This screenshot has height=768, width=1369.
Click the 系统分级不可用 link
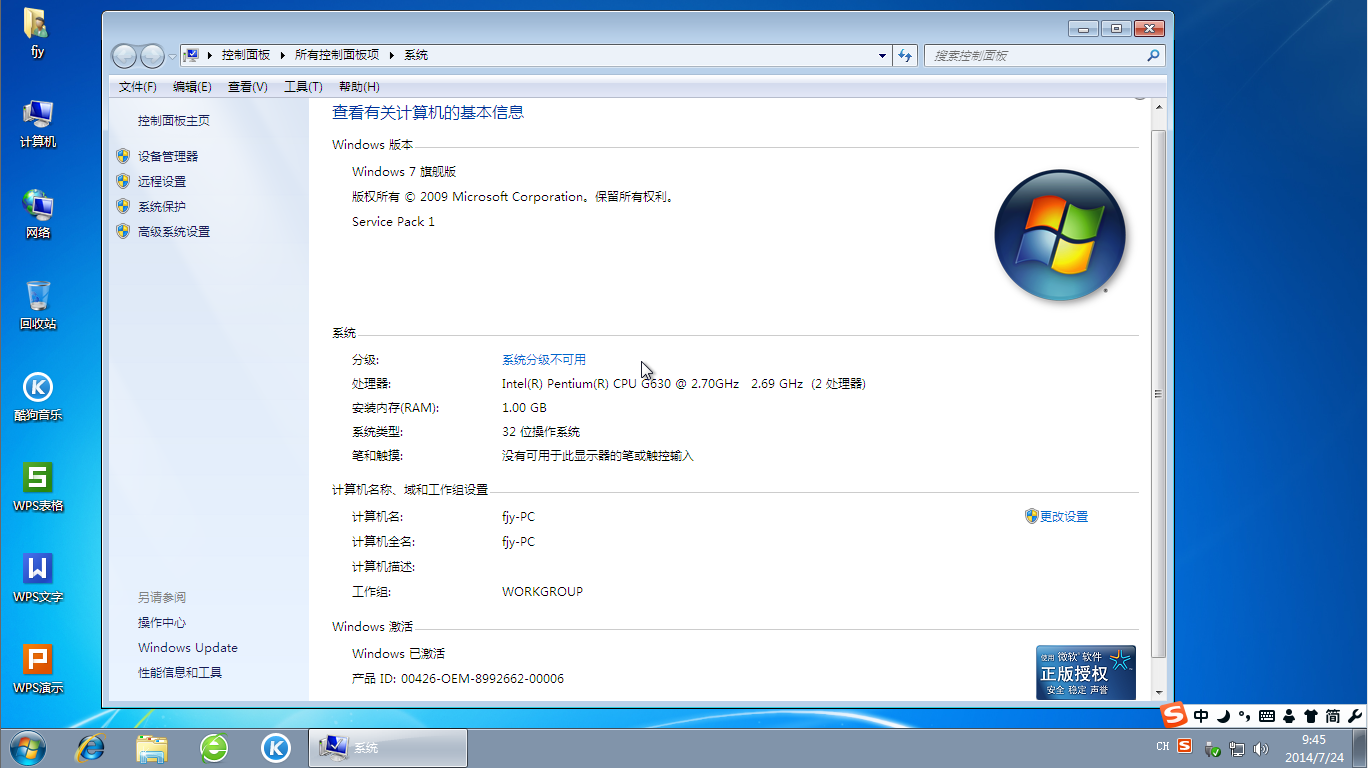point(544,360)
